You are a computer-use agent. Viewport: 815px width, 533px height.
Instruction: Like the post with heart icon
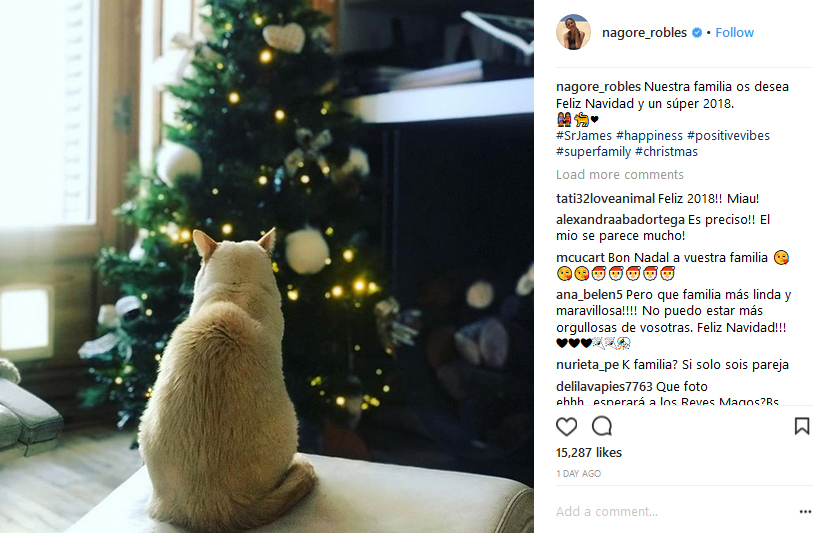[566, 426]
